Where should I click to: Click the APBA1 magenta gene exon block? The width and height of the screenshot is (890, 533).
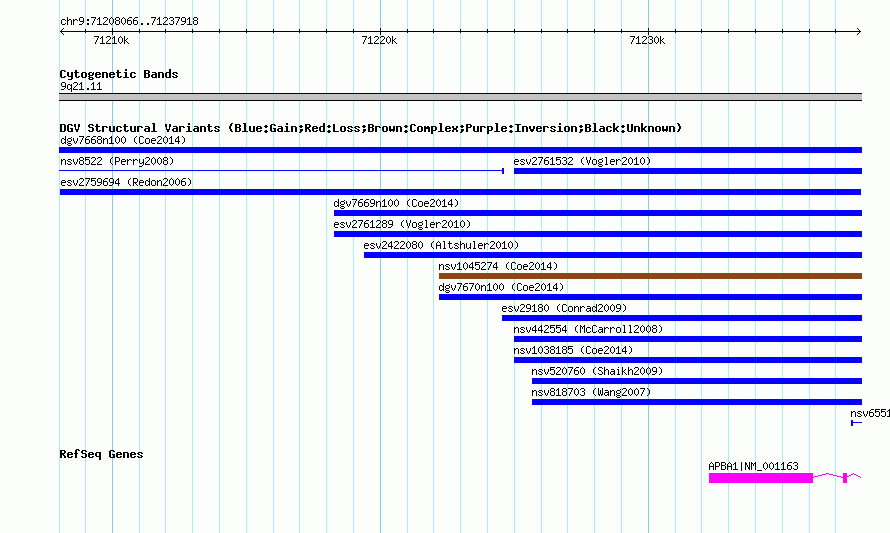(761, 478)
